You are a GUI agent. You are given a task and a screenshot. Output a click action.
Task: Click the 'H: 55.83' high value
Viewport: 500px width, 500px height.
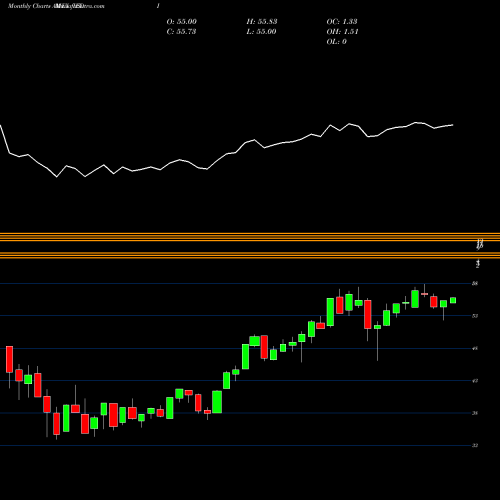pyautogui.click(x=262, y=22)
